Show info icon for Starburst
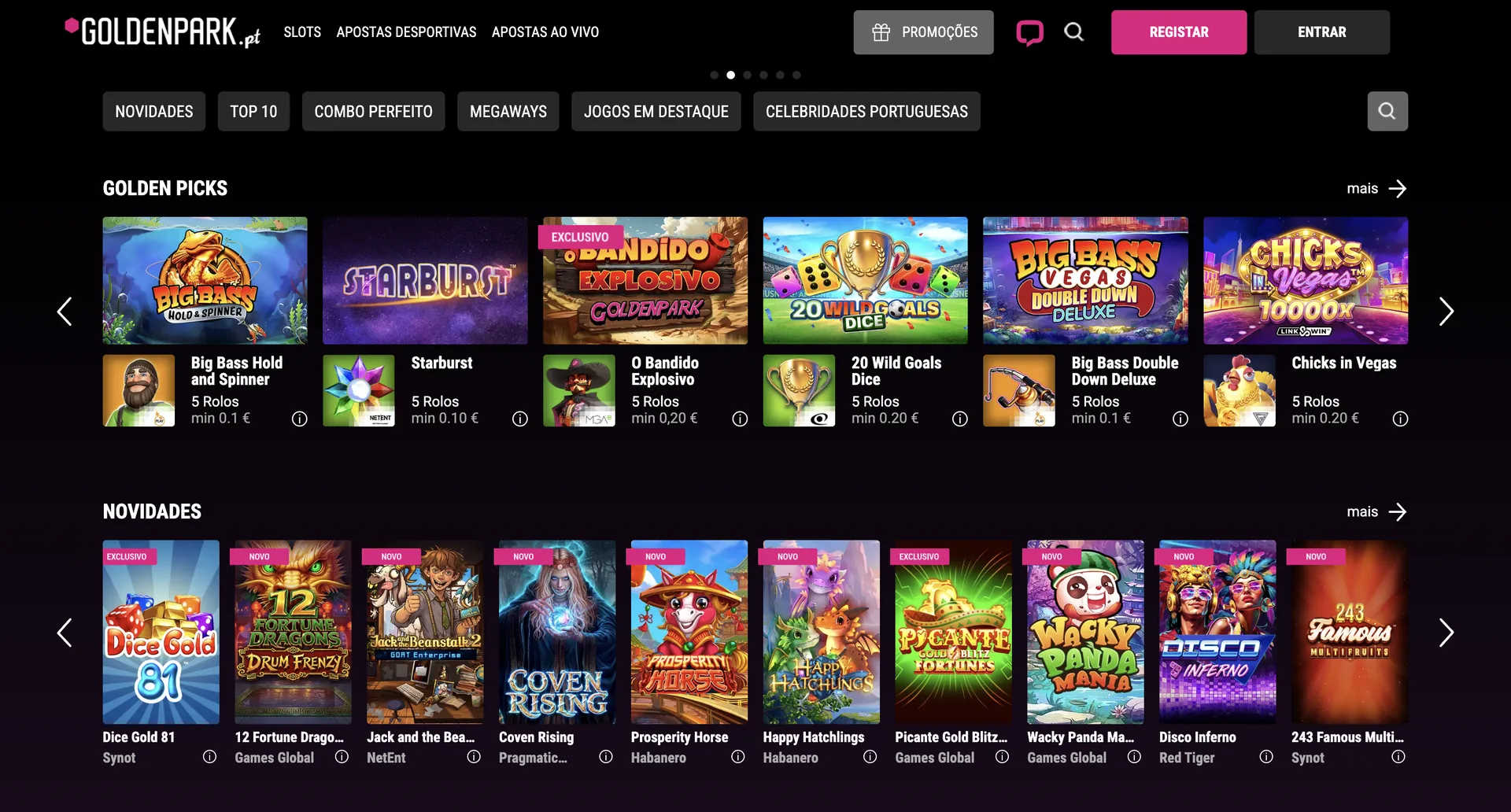 tap(520, 419)
